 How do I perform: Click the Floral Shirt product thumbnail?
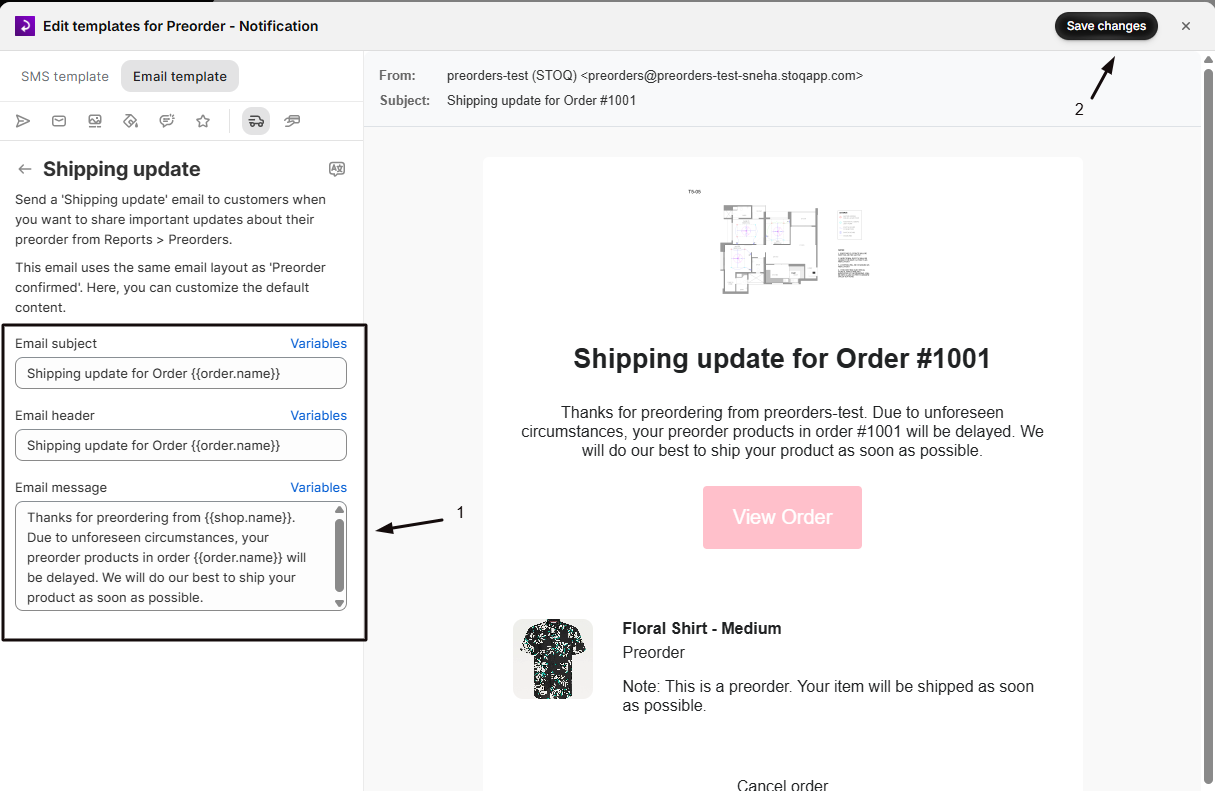(x=553, y=659)
